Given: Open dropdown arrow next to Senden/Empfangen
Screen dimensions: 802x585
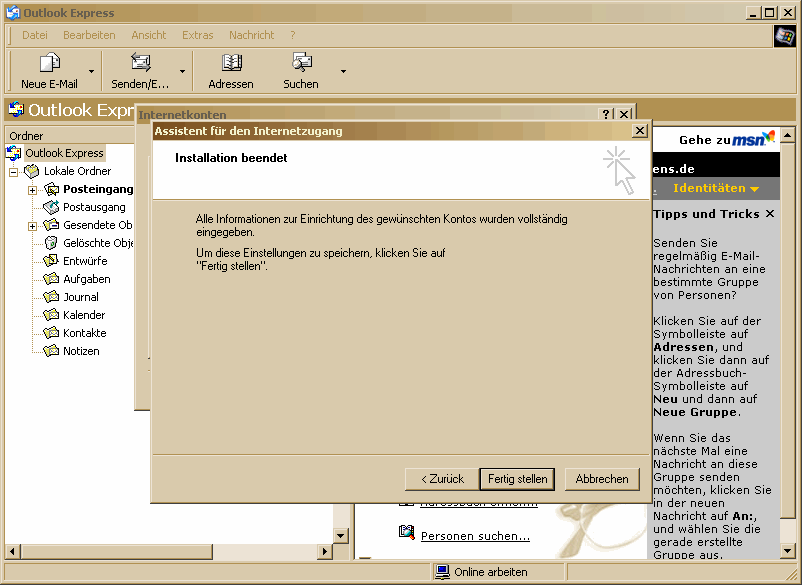Looking at the screenshot, I should (x=183, y=72).
